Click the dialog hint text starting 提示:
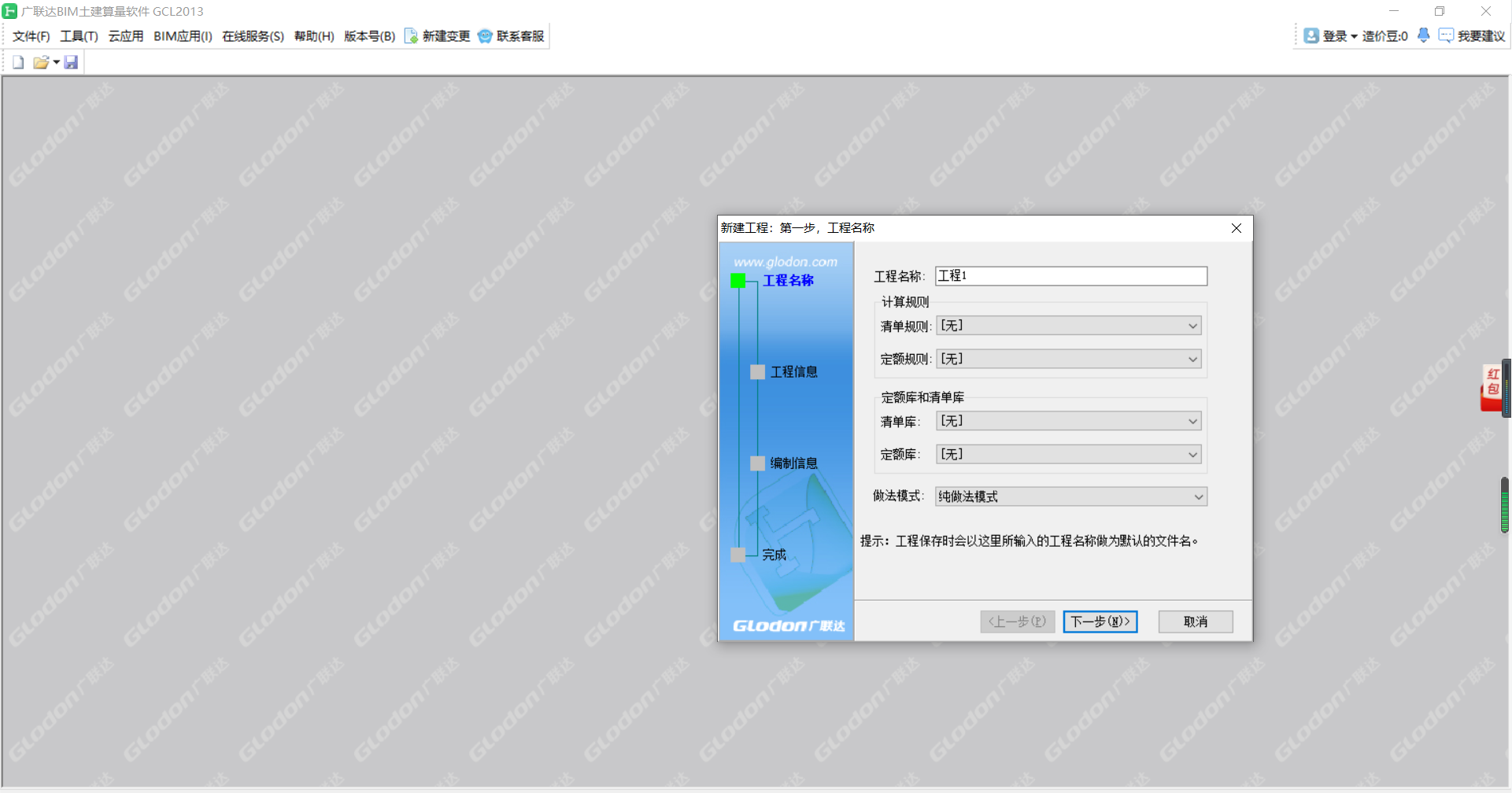This screenshot has height=793, width=1512. pyautogui.click(x=1029, y=540)
